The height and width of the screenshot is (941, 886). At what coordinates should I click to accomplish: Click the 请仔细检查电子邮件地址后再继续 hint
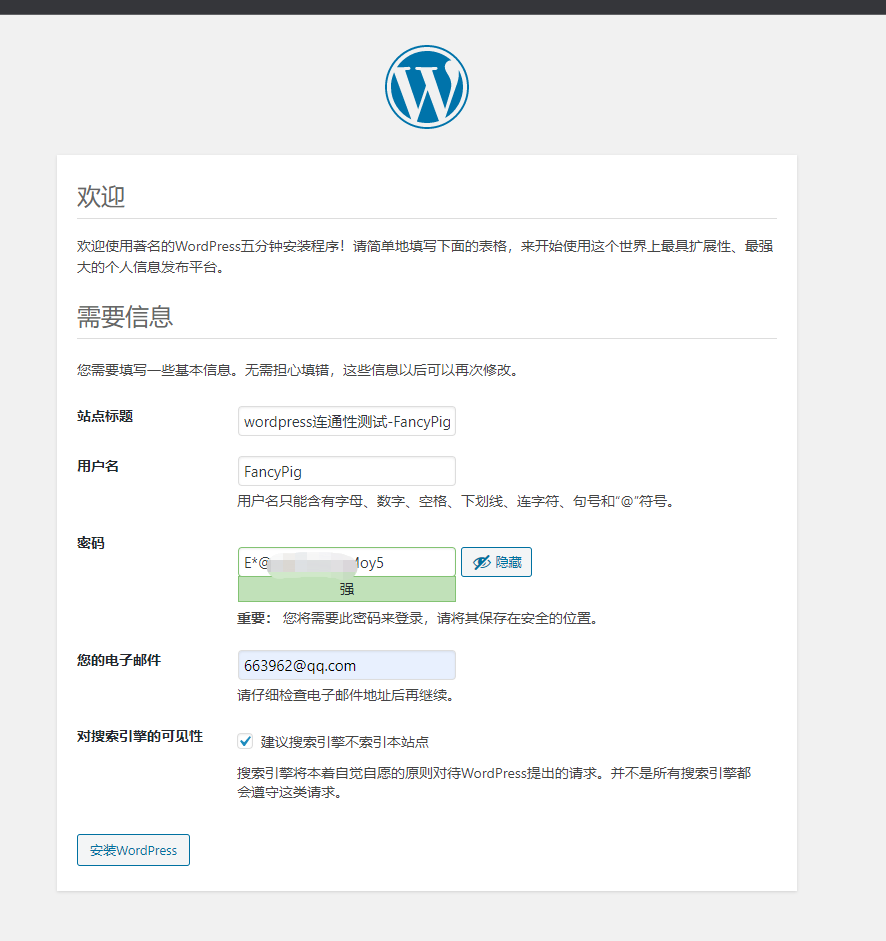click(x=348, y=696)
